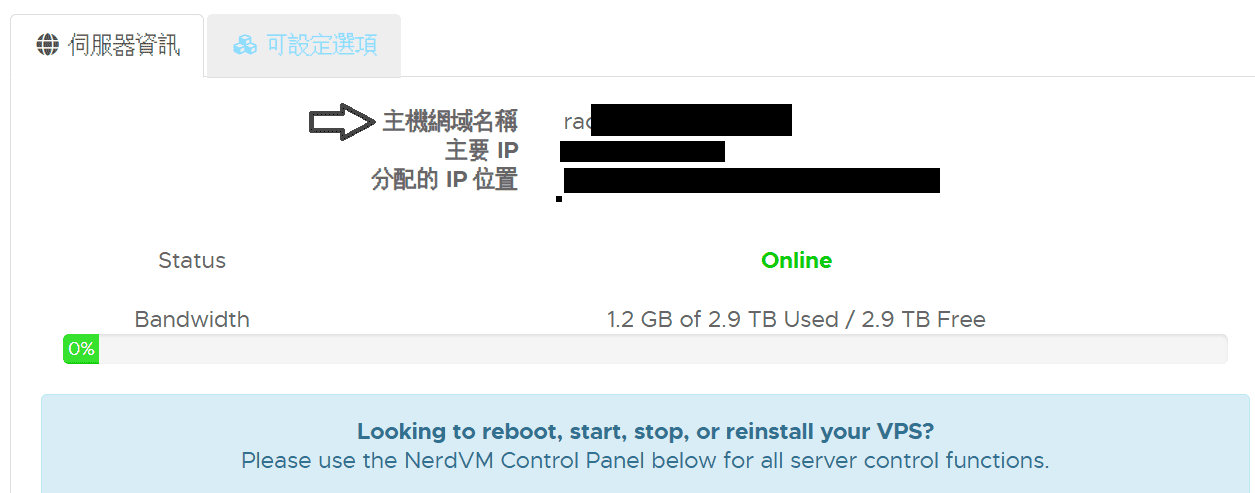Viewport: 1255px width, 493px height.
Task: Select the 主機網域名稱 label
Action: pos(450,122)
